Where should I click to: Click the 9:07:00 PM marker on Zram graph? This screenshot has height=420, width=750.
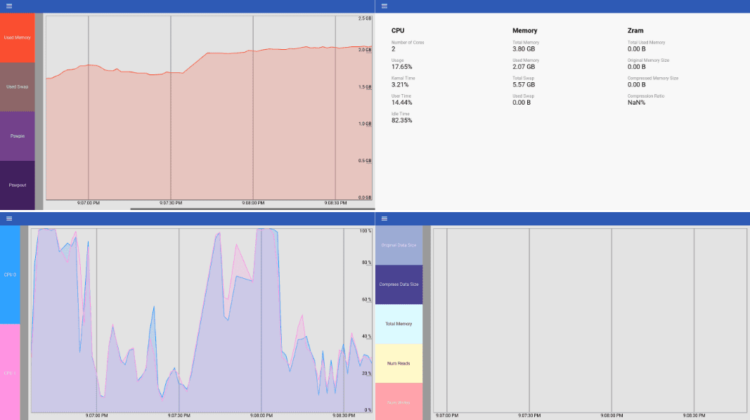click(446, 414)
